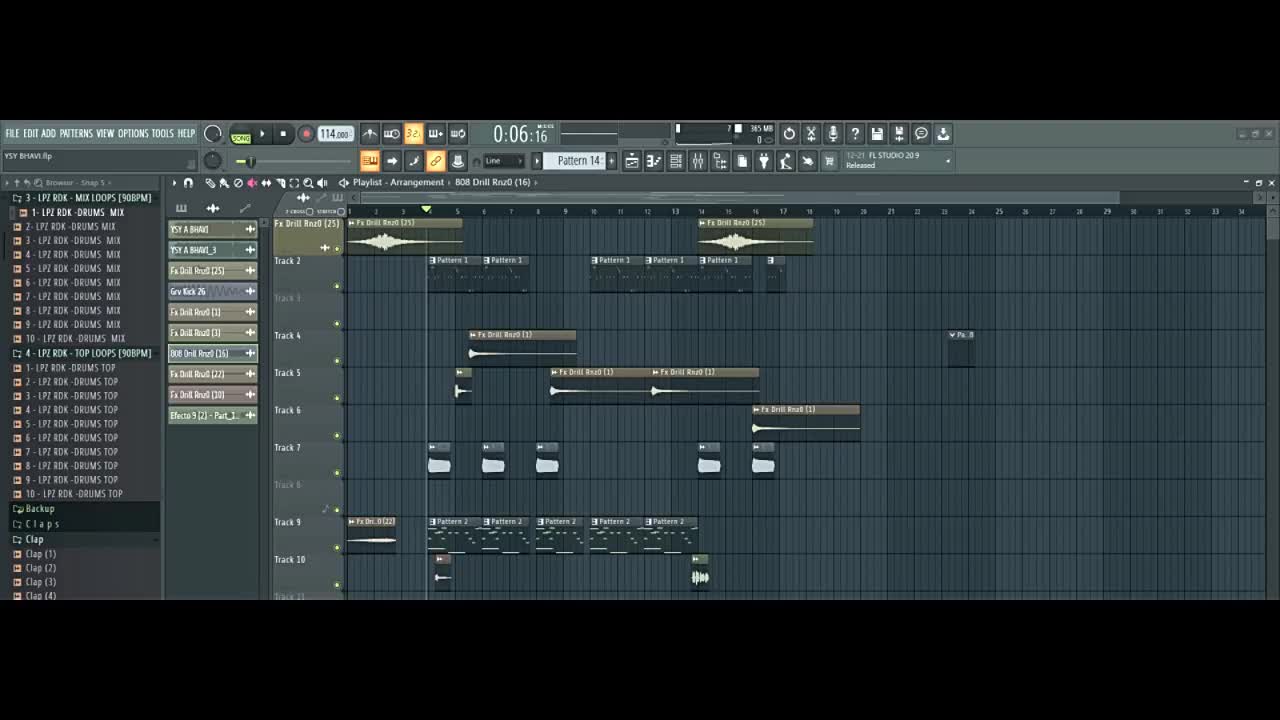Select the playlist Mute tool
This screenshot has height=720, width=1280.
[x=252, y=183]
